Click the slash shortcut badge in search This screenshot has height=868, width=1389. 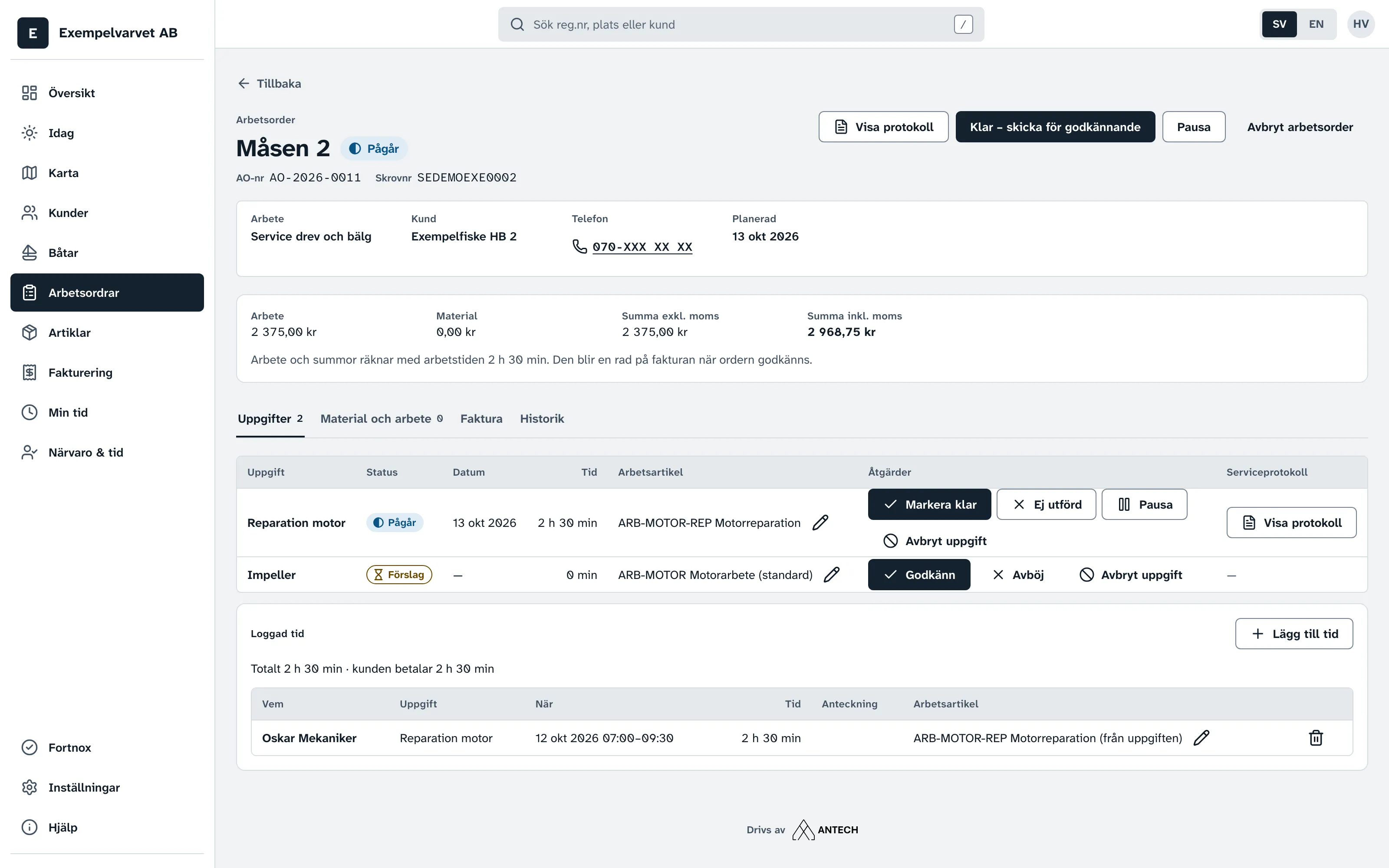[x=963, y=24]
